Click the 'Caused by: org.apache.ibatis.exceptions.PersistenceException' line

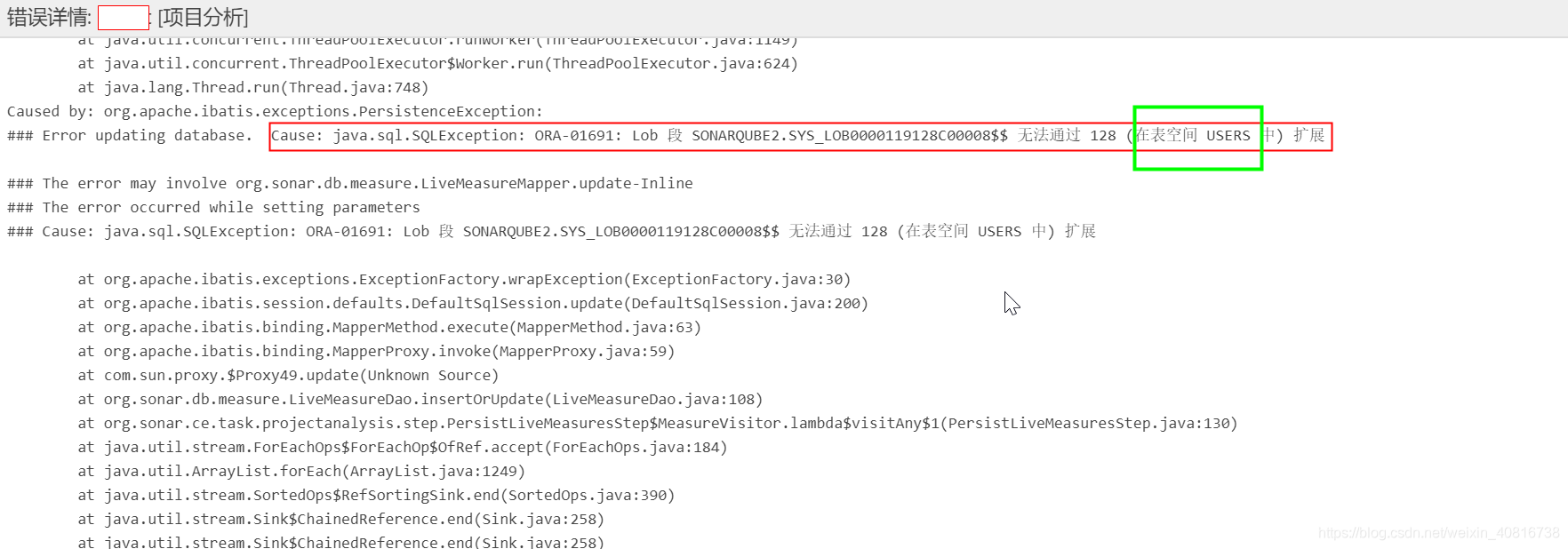coord(275,112)
